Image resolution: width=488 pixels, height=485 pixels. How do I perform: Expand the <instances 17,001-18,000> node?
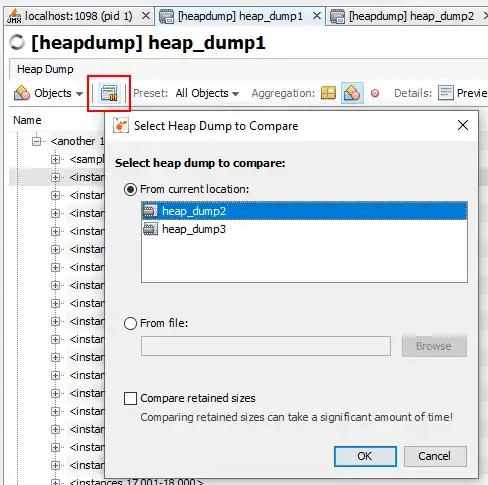55,482
